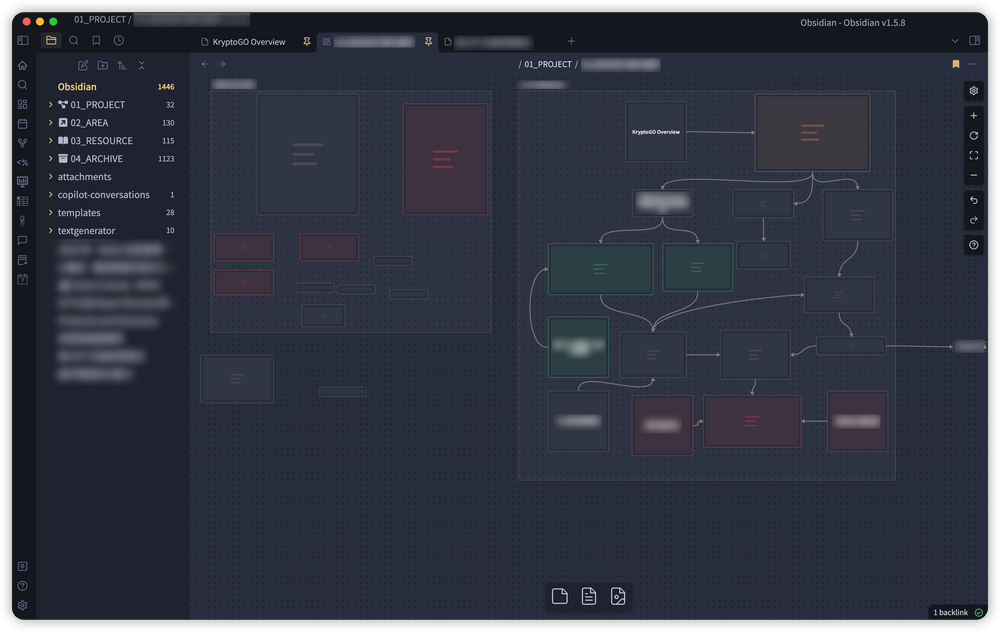Toggle the right sidebar panel
The image size is (1000, 632).
coord(975,41)
